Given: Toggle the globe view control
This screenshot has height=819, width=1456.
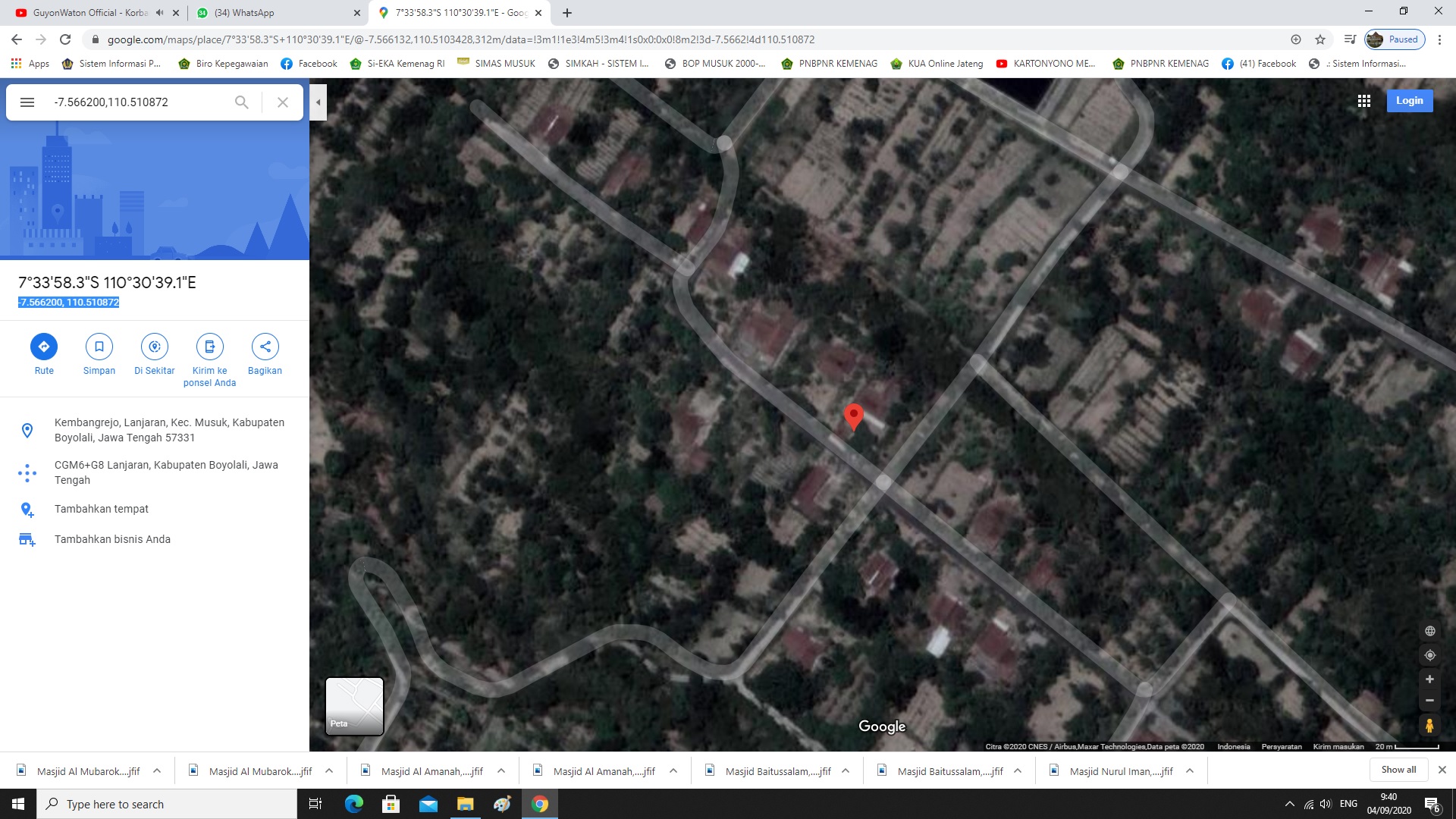Looking at the screenshot, I should pos(1429,631).
